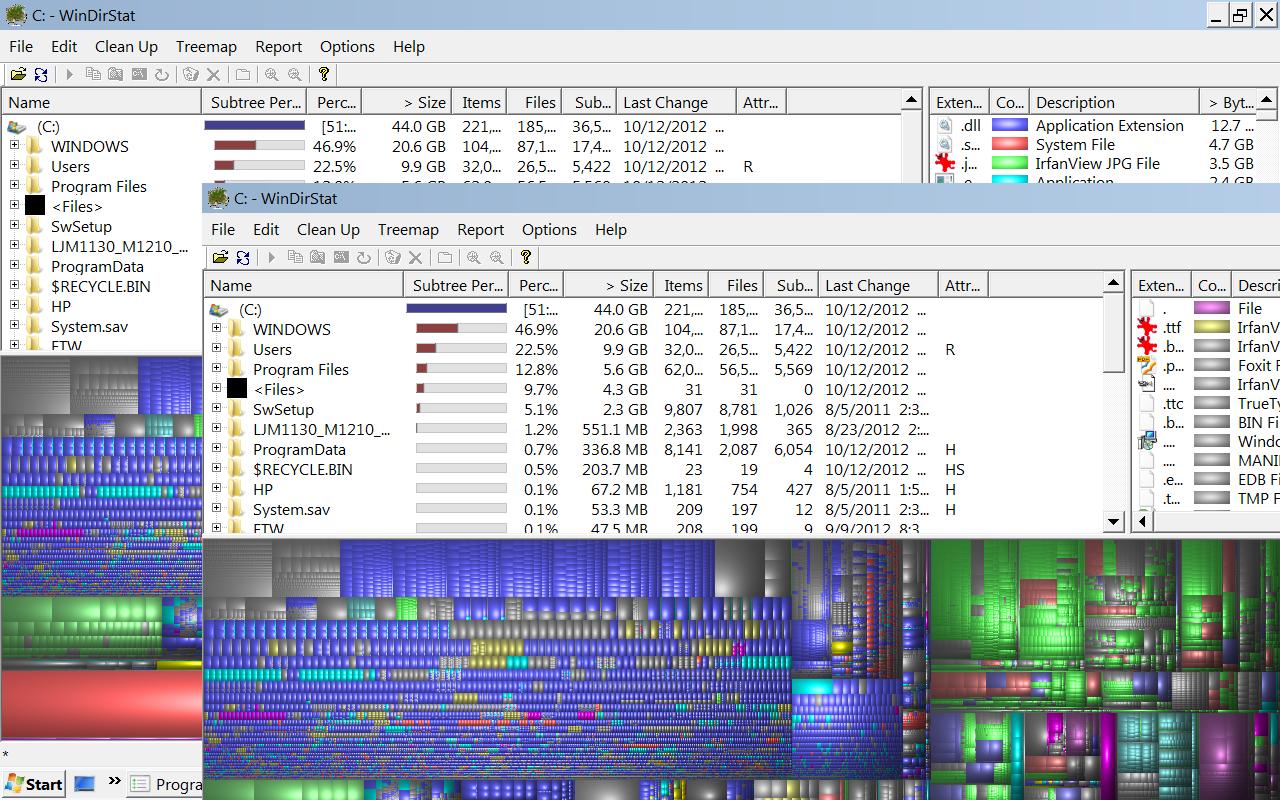The width and height of the screenshot is (1280, 800).
Task: Click Name column header in front window
Action: click(x=303, y=285)
